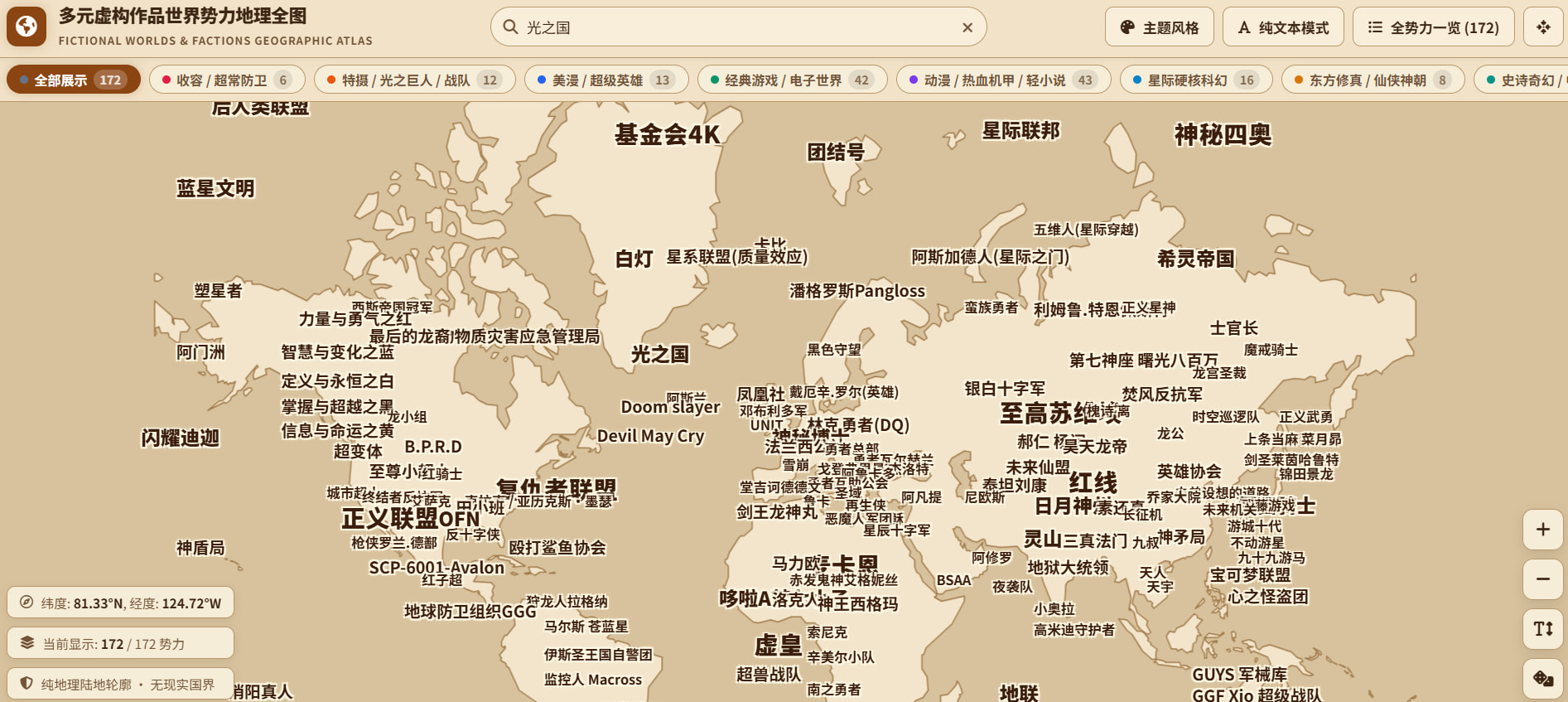Click the 宝可梦联盟 map label
This screenshot has width=1568, height=702.
click(1251, 575)
